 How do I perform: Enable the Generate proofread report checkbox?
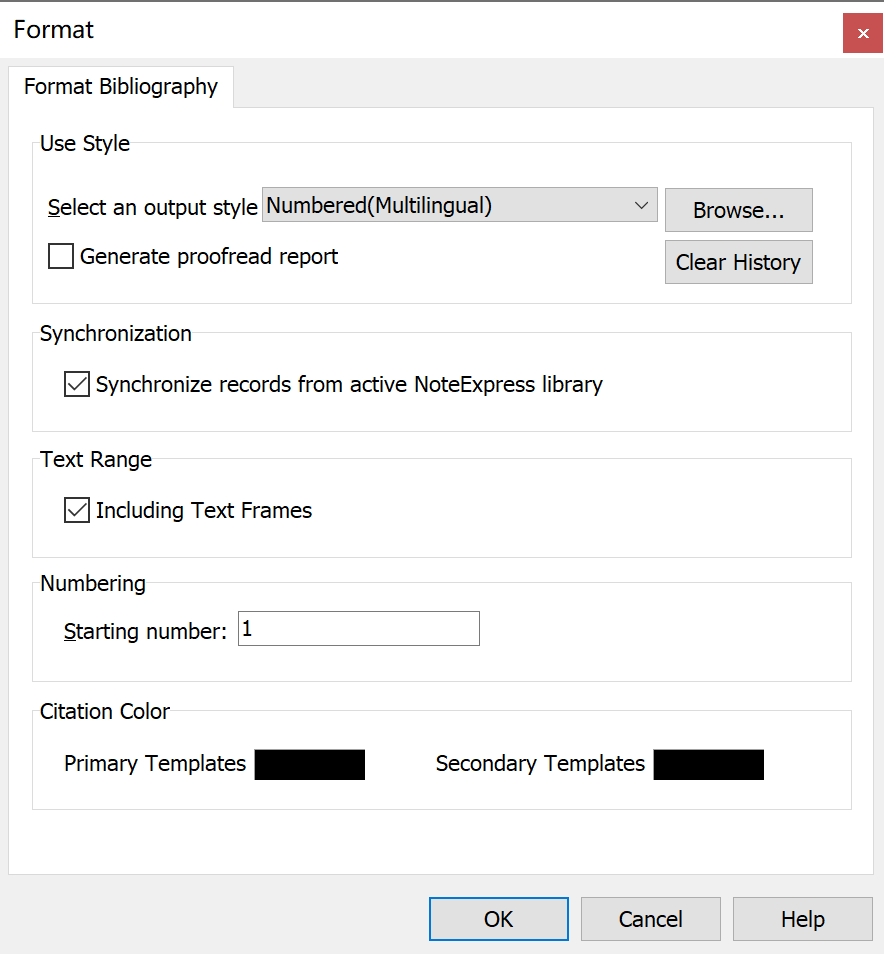(x=62, y=257)
